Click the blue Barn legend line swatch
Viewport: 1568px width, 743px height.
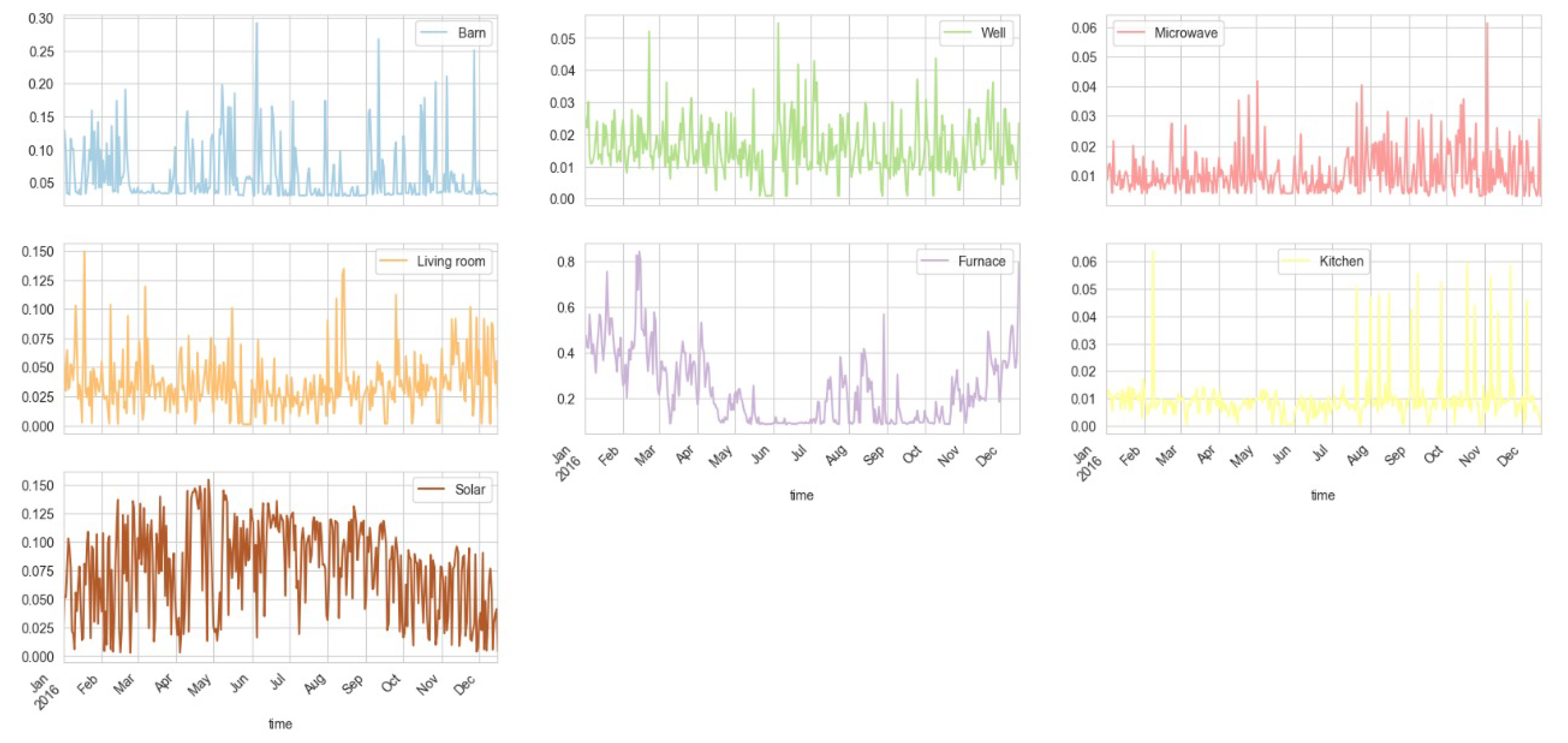[x=434, y=33]
